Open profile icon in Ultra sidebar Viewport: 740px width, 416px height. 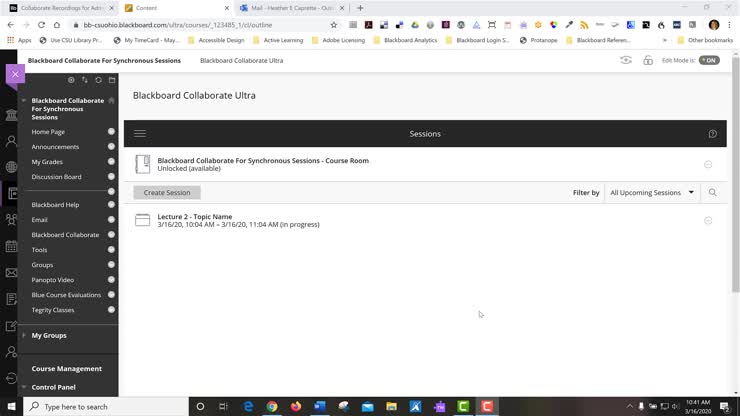click(11, 141)
